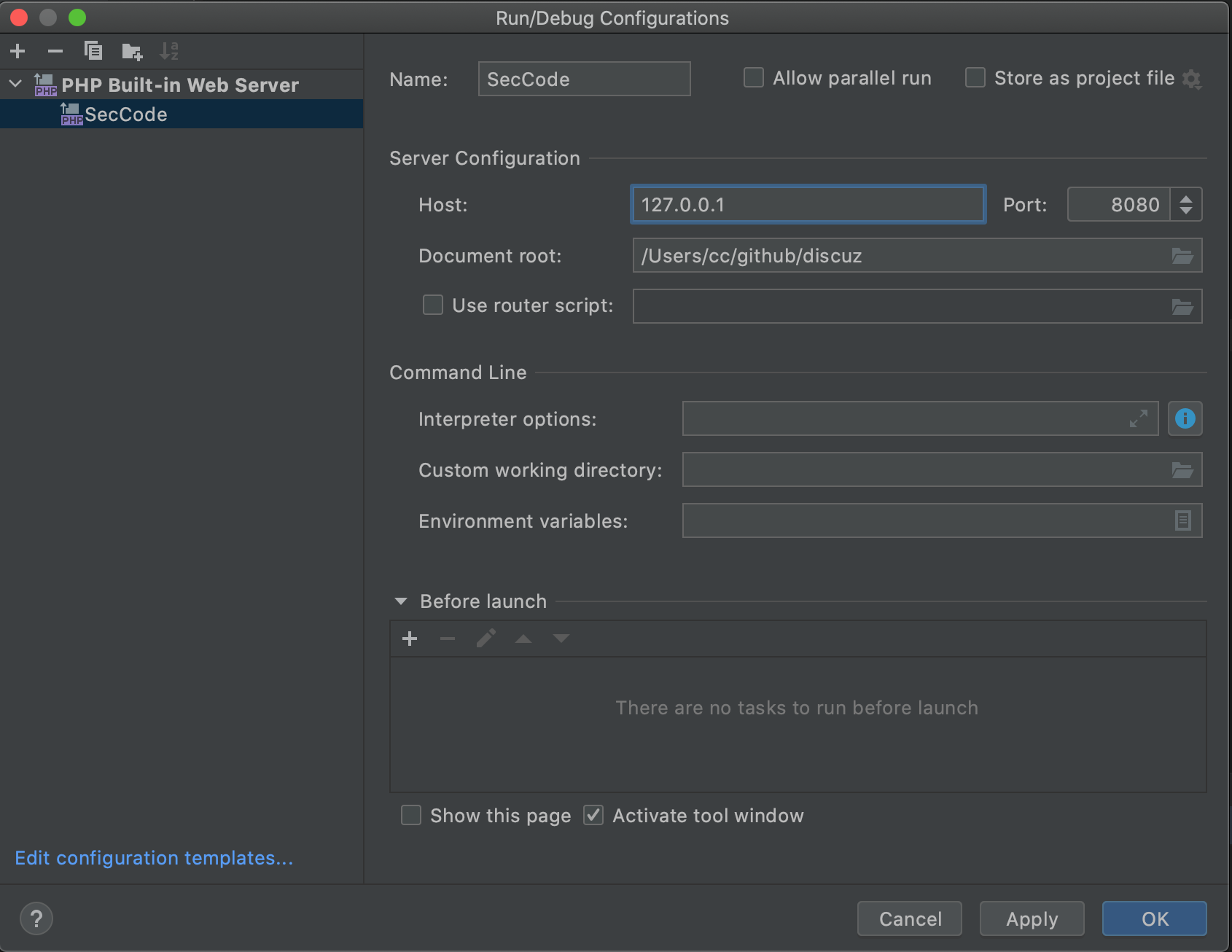The height and width of the screenshot is (952, 1232).
Task: Remove the selected configuration
Action: 55,51
